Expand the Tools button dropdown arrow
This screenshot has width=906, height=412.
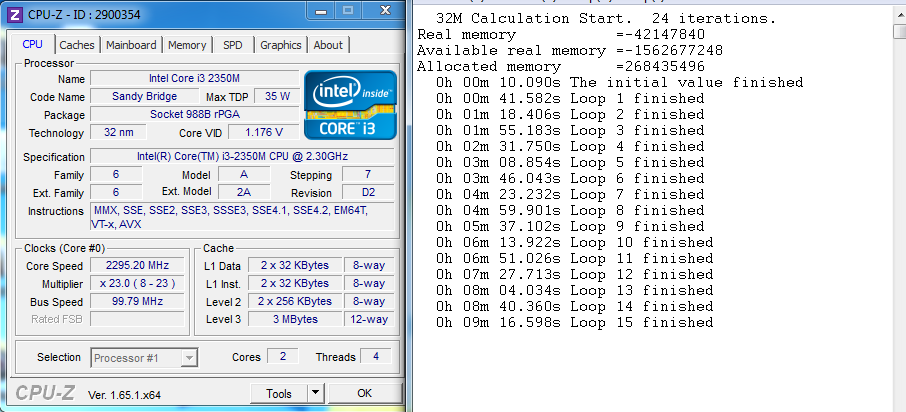[314, 394]
